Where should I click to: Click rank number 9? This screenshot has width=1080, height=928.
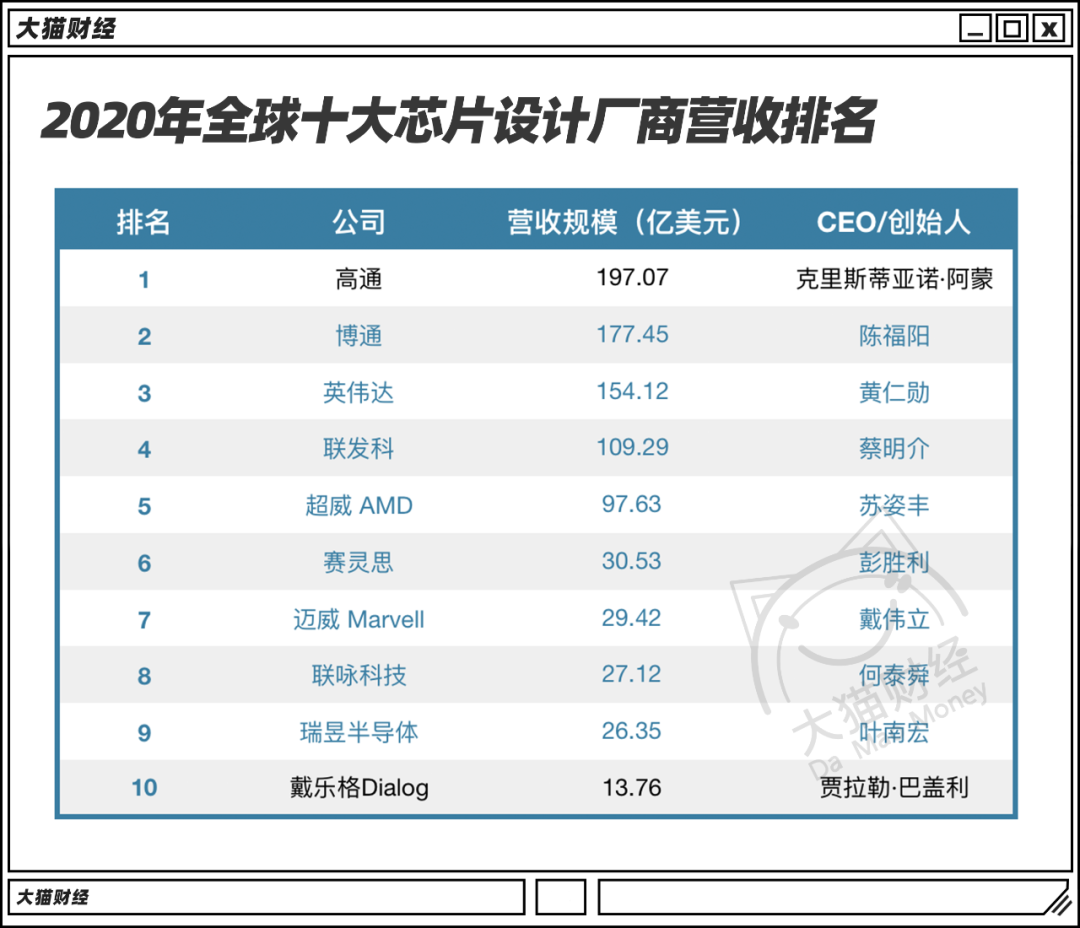pyautogui.click(x=144, y=732)
